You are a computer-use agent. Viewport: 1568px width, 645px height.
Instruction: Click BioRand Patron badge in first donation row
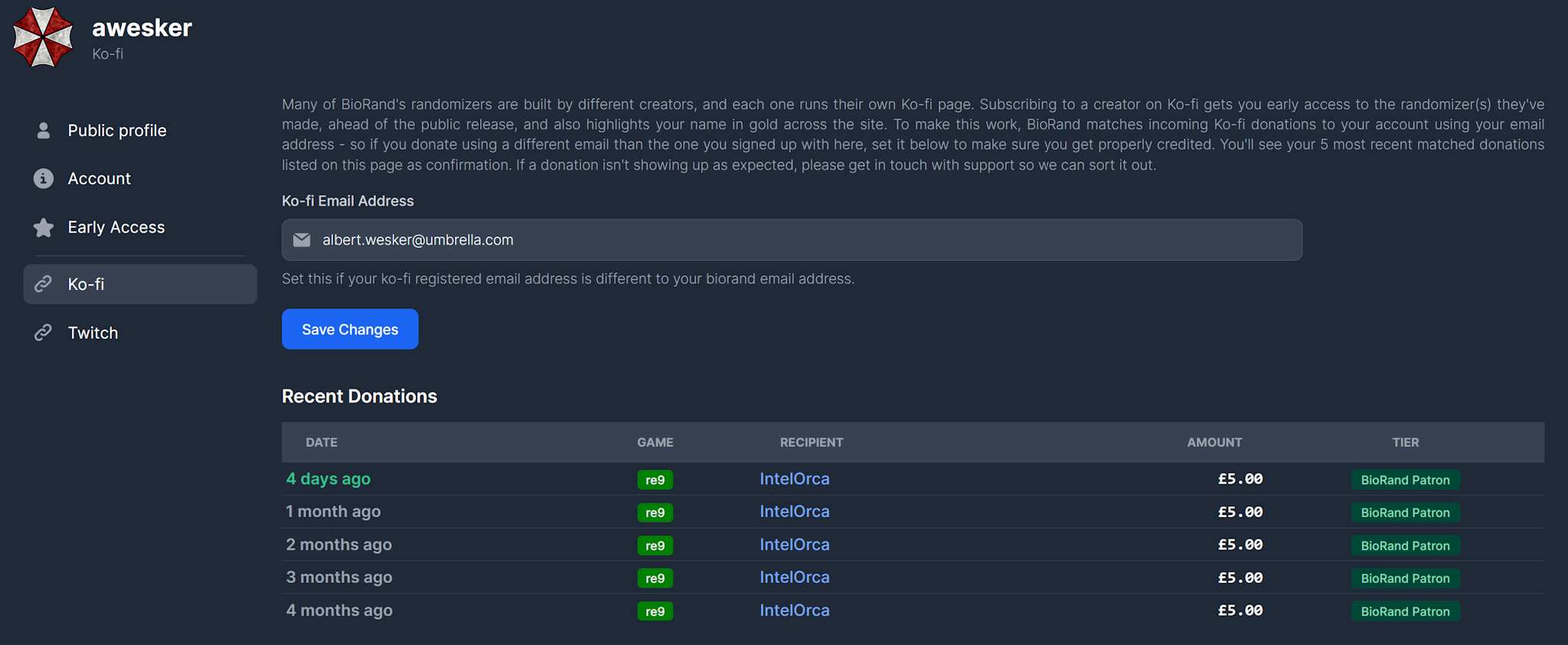point(1405,480)
